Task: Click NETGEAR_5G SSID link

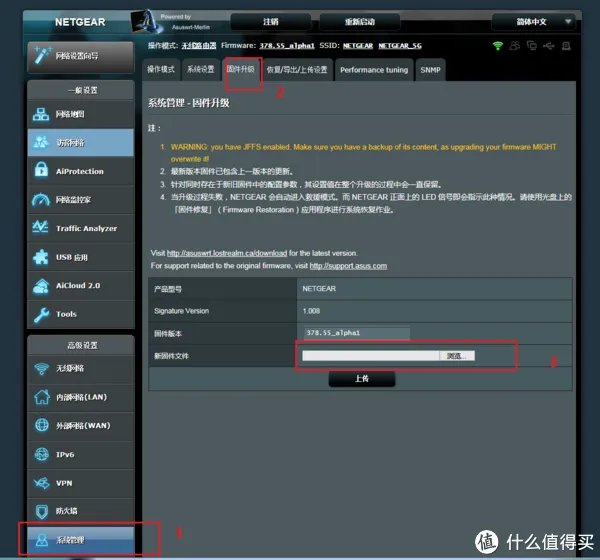Action: [x=400, y=46]
